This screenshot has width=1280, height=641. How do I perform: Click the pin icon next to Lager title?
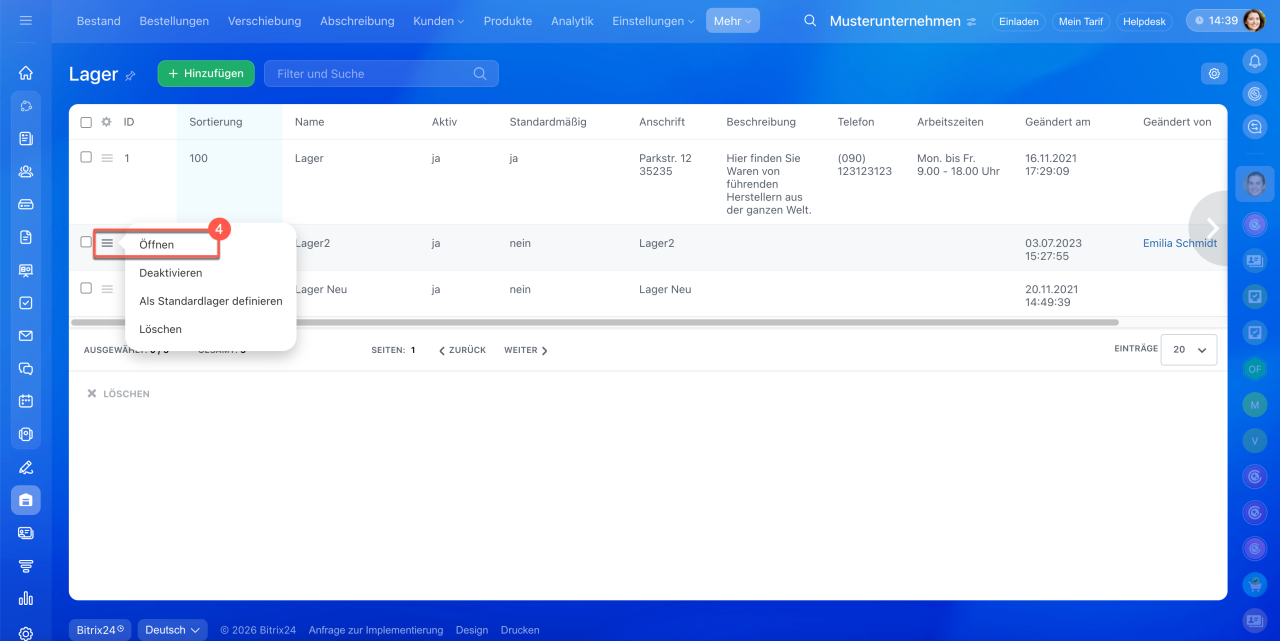130,76
